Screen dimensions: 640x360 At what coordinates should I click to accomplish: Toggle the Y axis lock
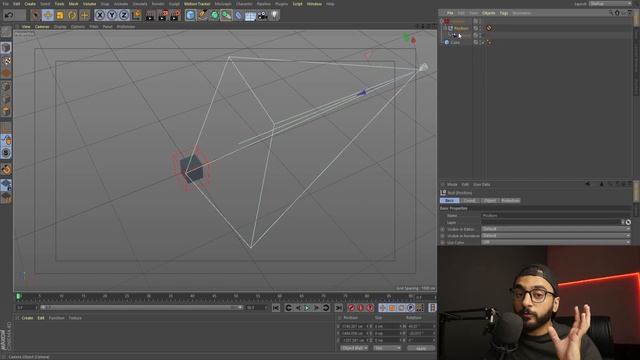[x=112, y=15]
